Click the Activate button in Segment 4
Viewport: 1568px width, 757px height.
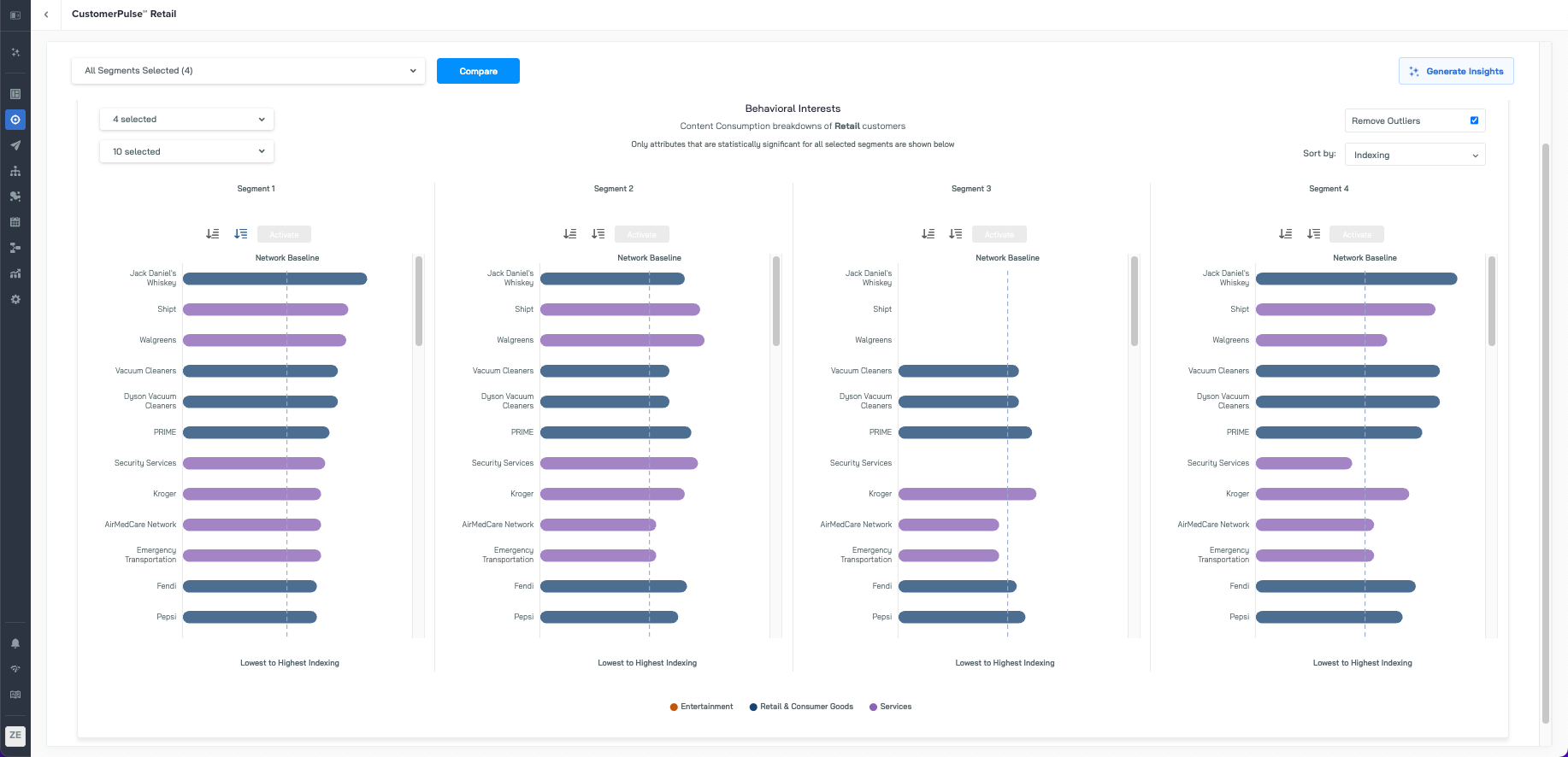(x=1357, y=234)
